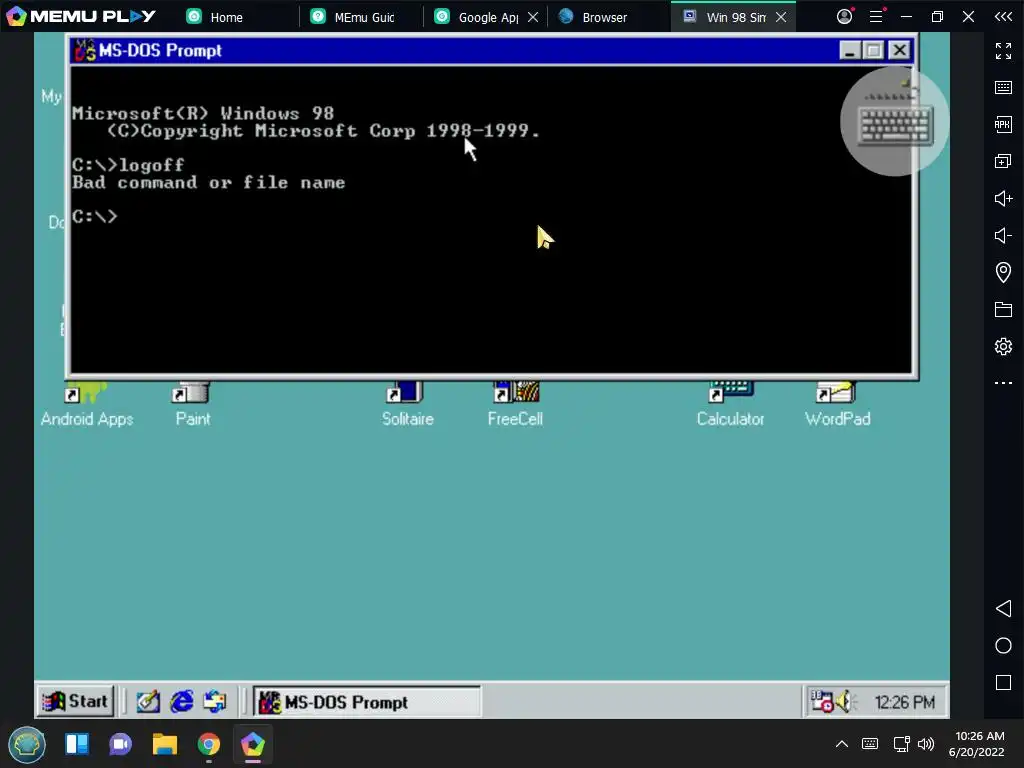Open the MEmu account profile icon
1024x768 pixels.
tap(844, 16)
